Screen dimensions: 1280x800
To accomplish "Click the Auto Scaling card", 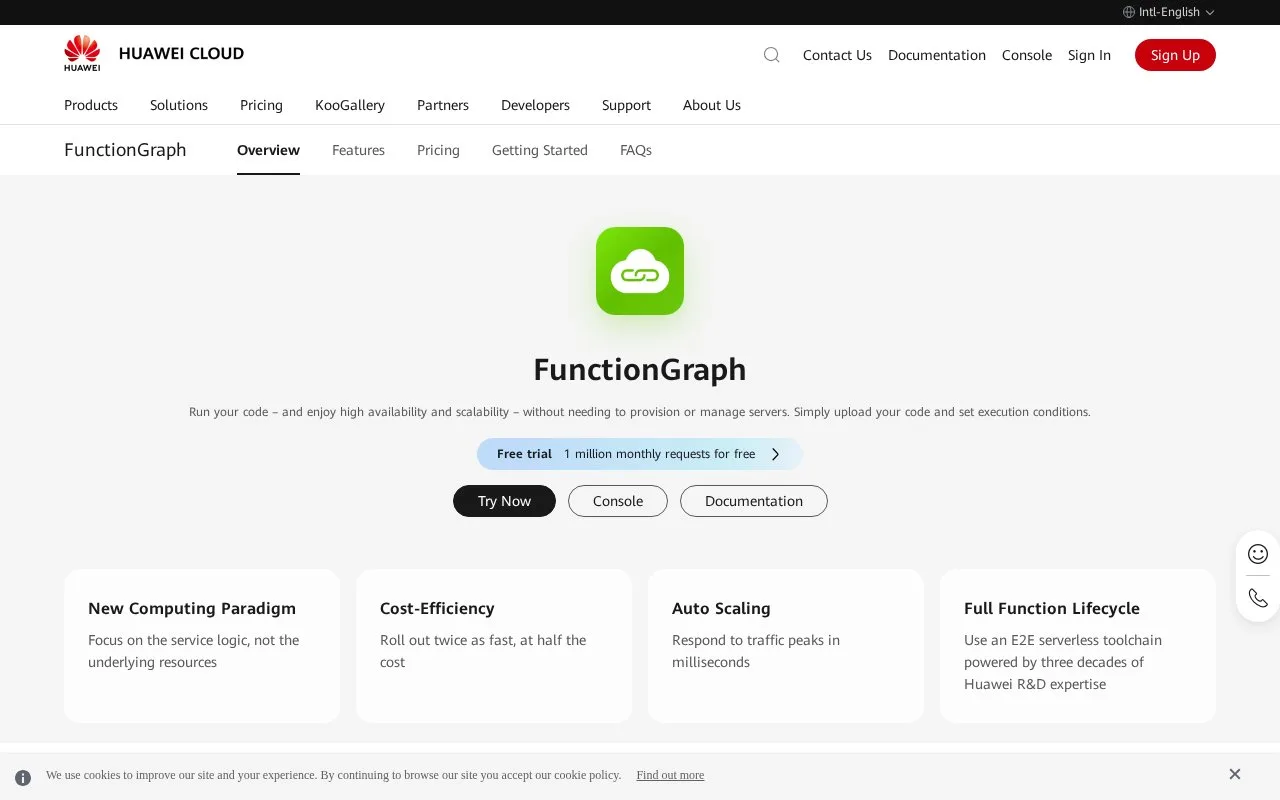I will tap(786, 646).
